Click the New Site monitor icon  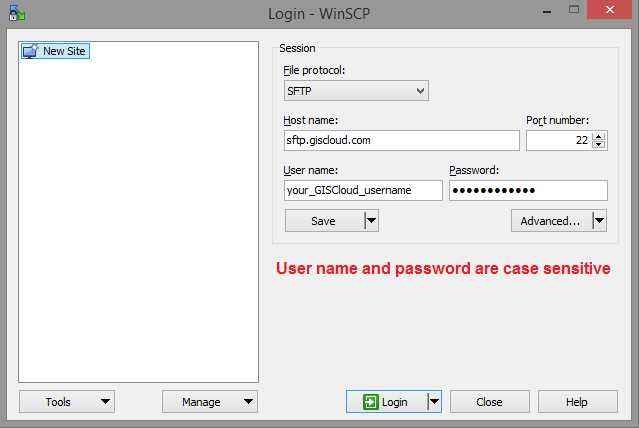[x=30, y=51]
